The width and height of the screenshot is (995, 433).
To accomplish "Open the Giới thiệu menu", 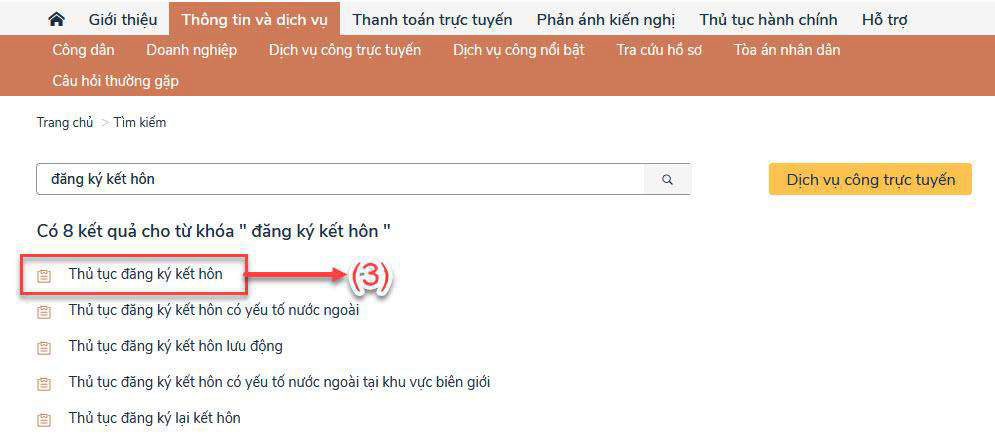I will pyautogui.click(x=122, y=20).
